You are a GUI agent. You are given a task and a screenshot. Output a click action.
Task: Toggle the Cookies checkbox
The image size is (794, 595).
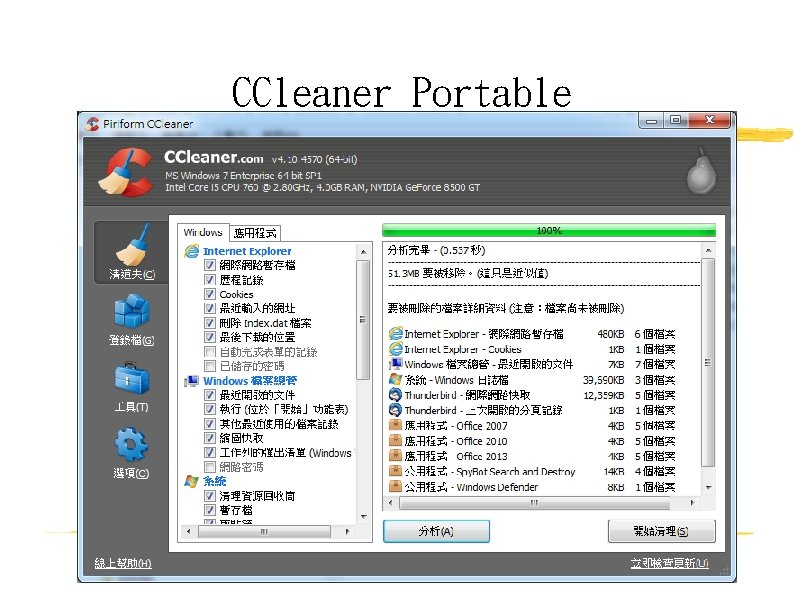pos(210,294)
